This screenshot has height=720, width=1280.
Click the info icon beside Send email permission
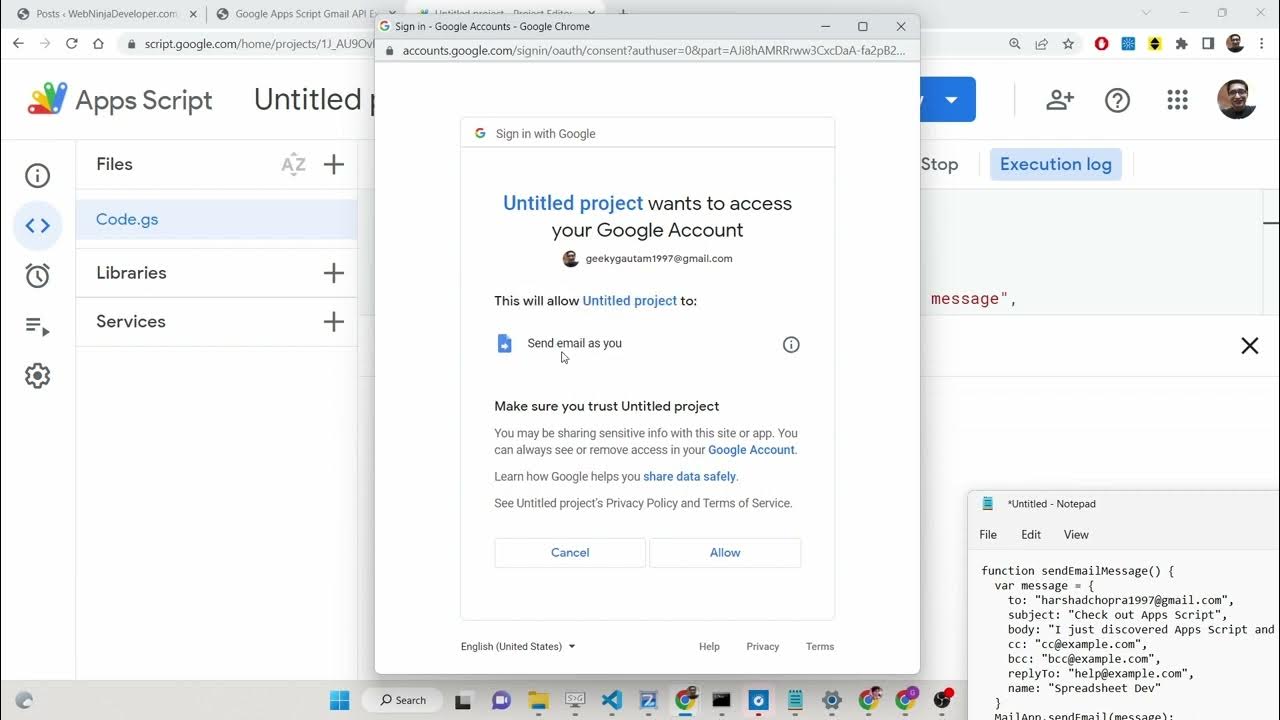click(791, 345)
